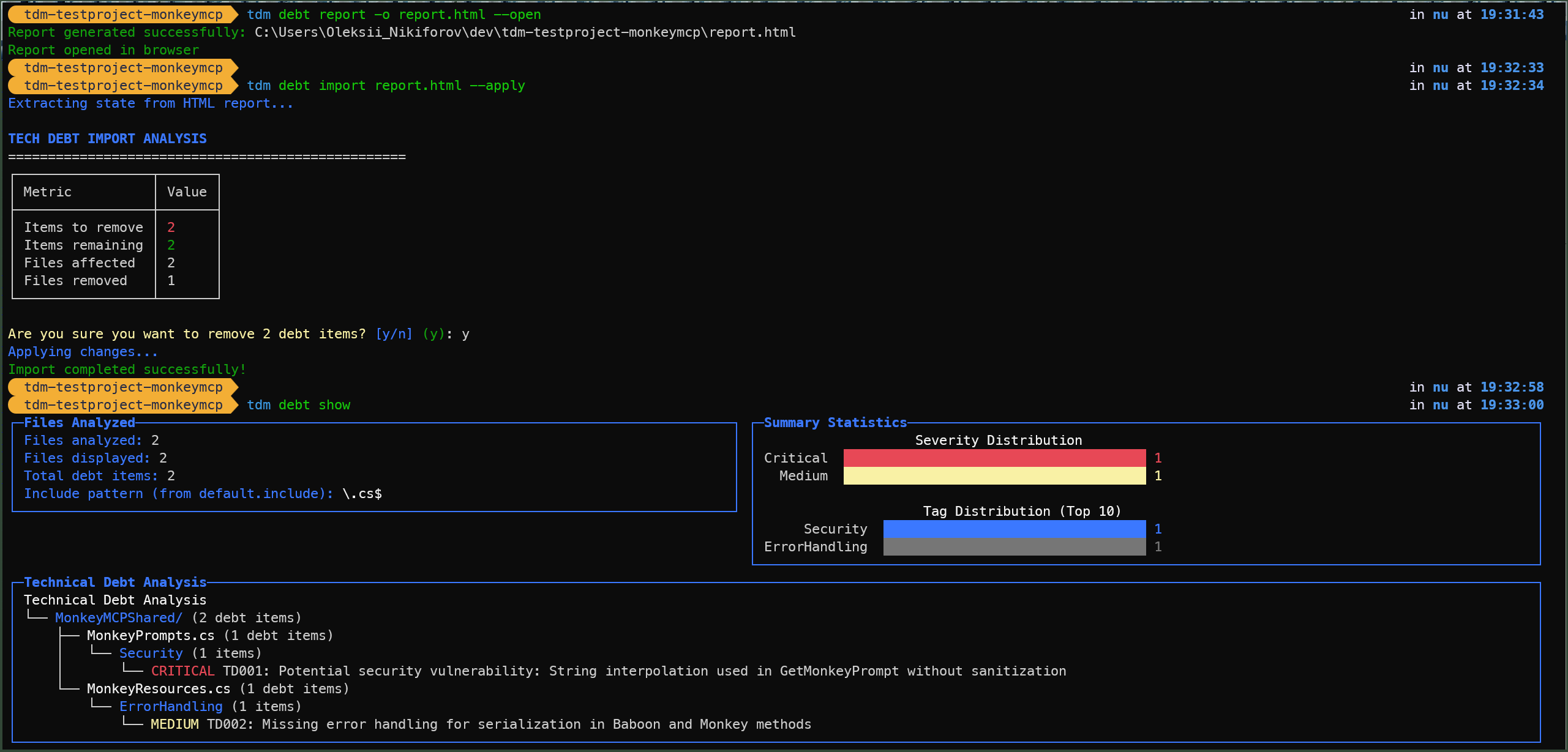This screenshot has height=752, width=1568.
Task: Click the 'tdm debt show' command
Action: tap(299, 405)
